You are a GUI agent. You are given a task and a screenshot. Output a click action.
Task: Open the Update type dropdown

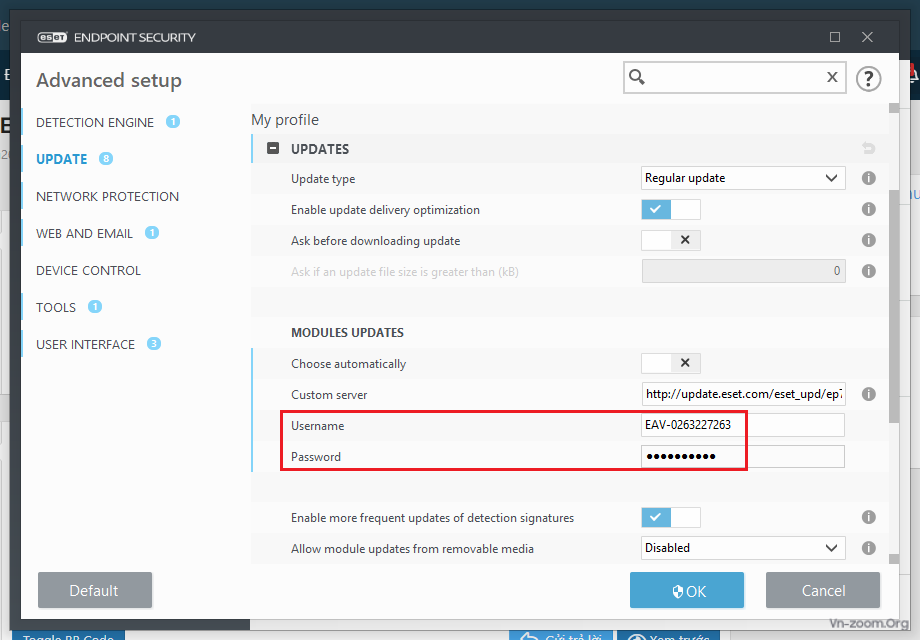[743, 178]
